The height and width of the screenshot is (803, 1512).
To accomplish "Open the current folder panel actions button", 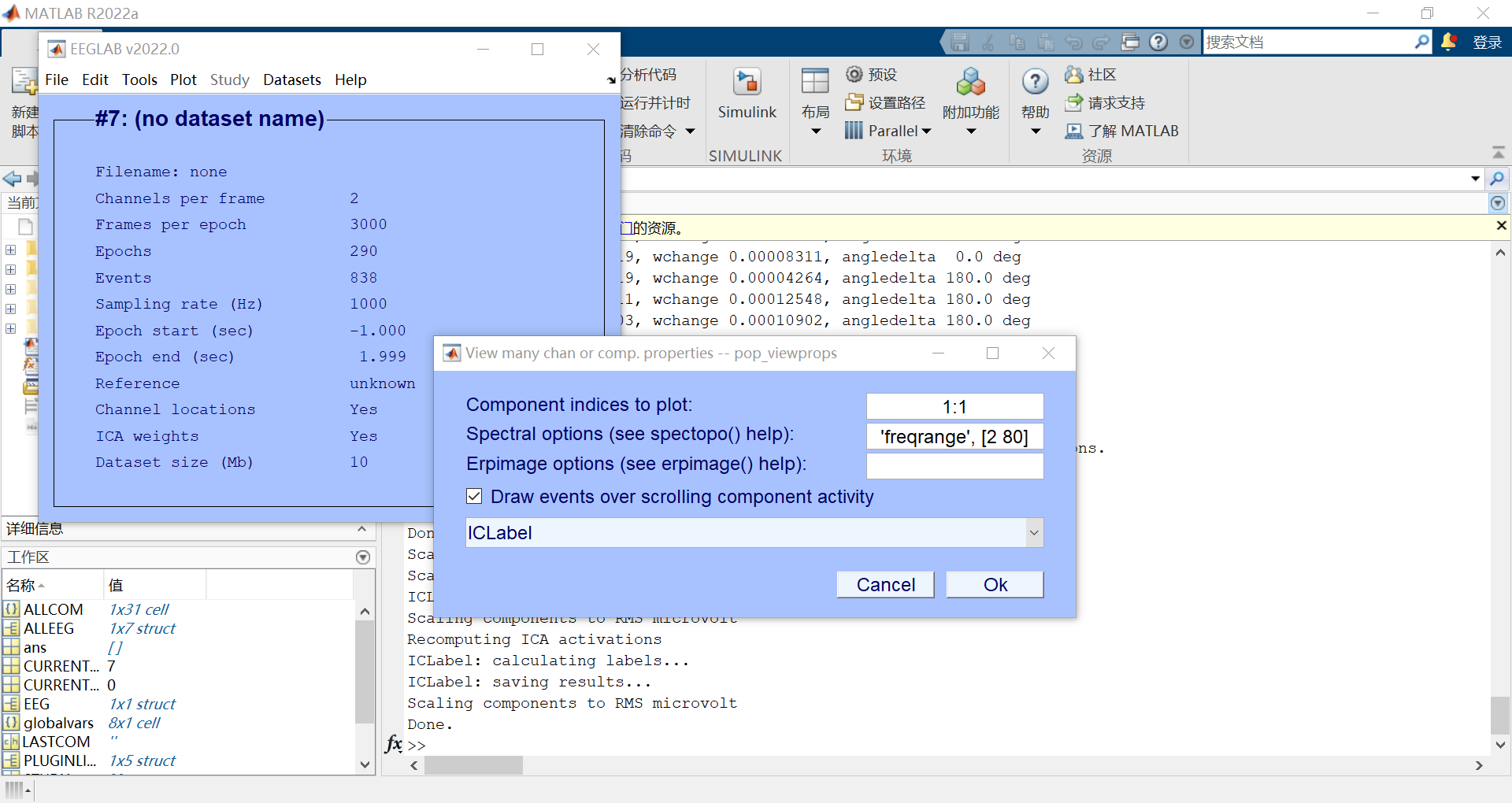I will [1498, 203].
